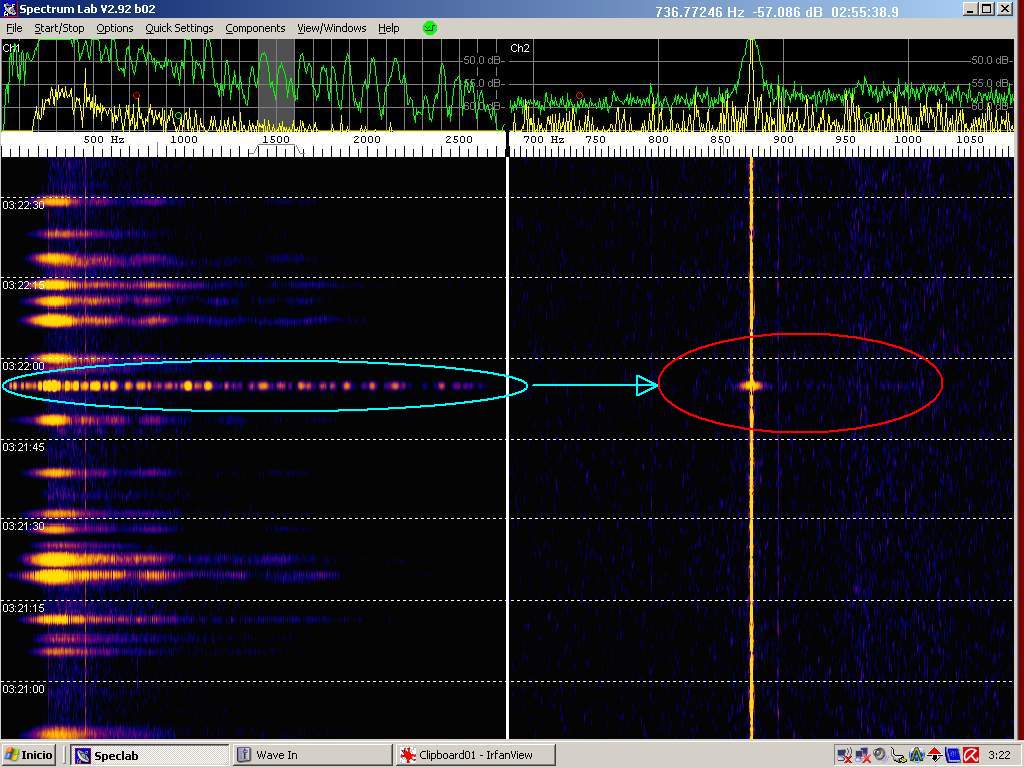Click the safely remove hardware tray icon
1024x768 pixels.
point(898,755)
